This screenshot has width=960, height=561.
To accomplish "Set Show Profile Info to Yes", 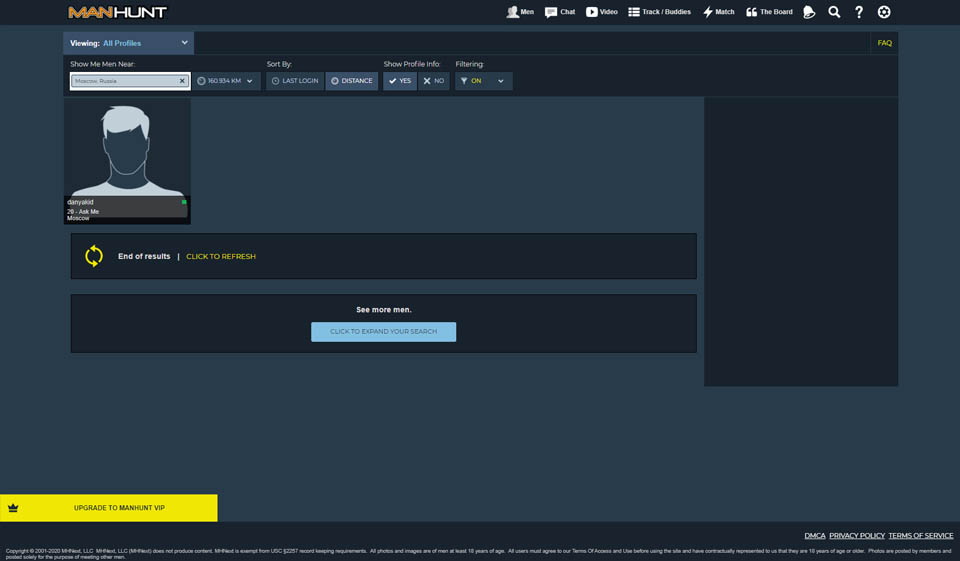I will pyautogui.click(x=400, y=81).
